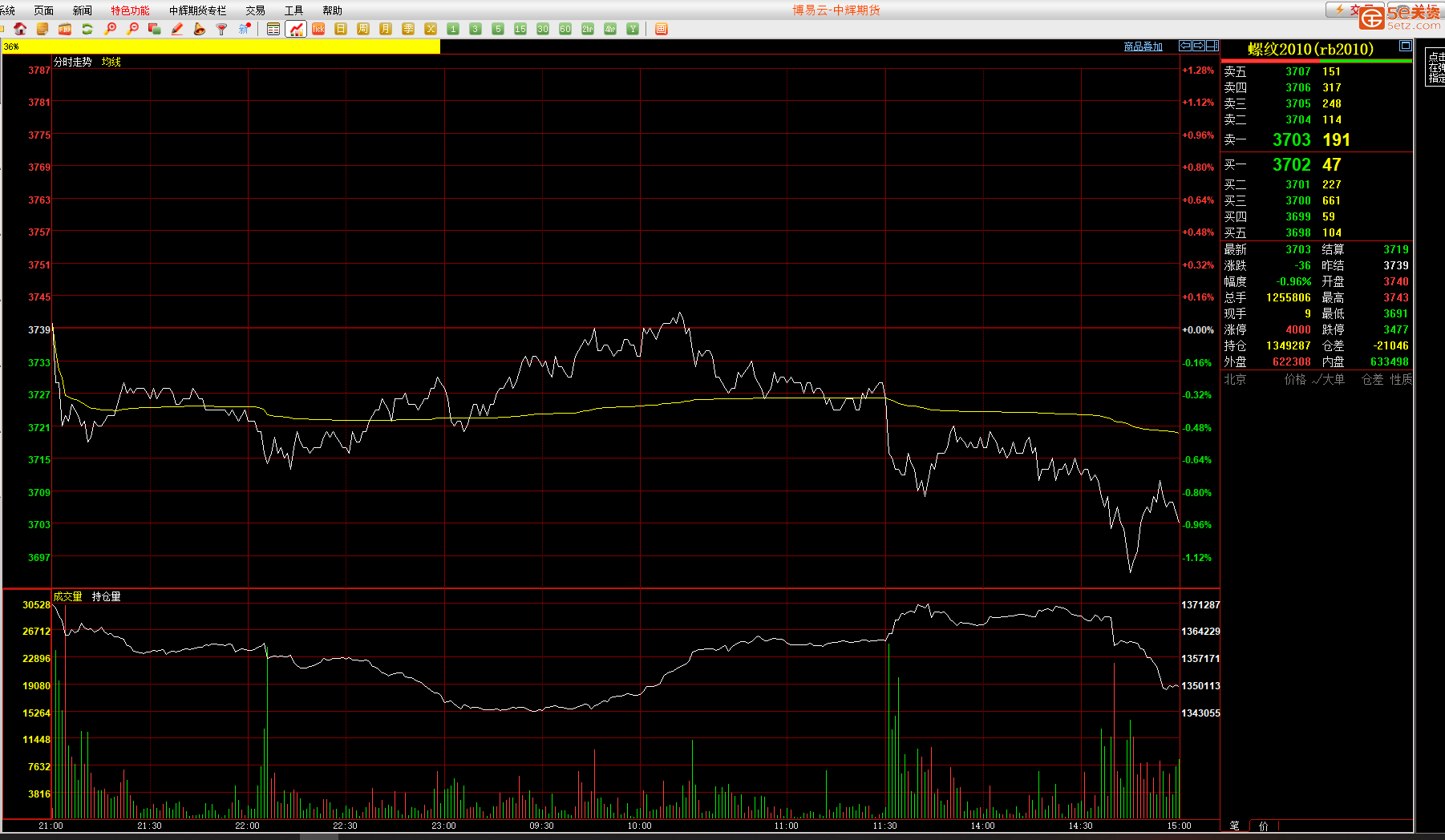Toggle √大单 column in trade list header
The image size is (1445, 840).
[x=1329, y=379]
